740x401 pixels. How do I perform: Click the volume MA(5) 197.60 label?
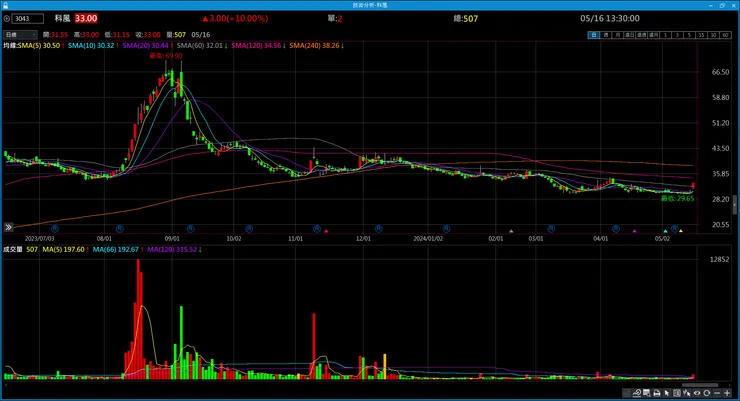pyautogui.click(x=63, y=249)
